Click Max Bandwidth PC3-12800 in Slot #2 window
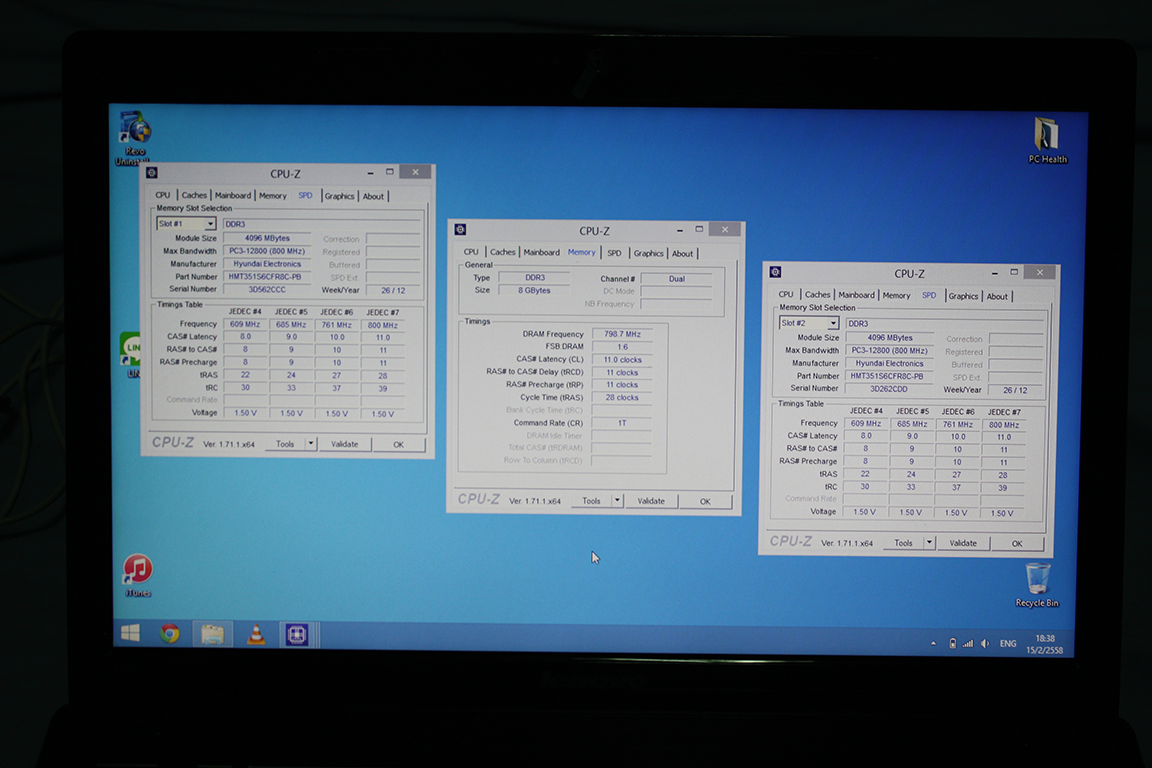The width and height of the screenshot is (1152, 768). point(889,351)
